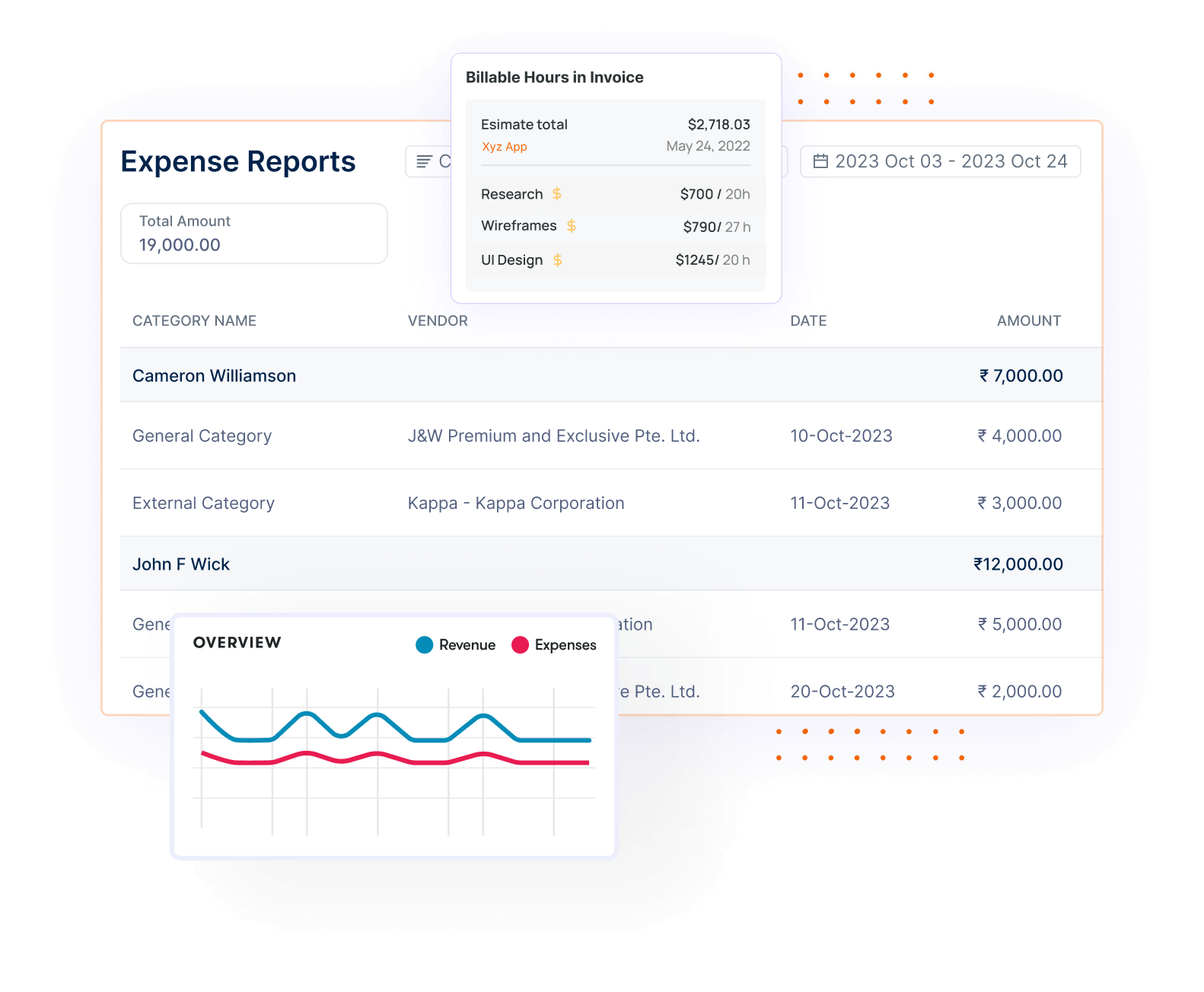Viewport: 1204px width, 992px height.
Task: Click the 11-Oct-2023 date in ₹ 5,000.00 row
Action: click(x=839, y=625)
